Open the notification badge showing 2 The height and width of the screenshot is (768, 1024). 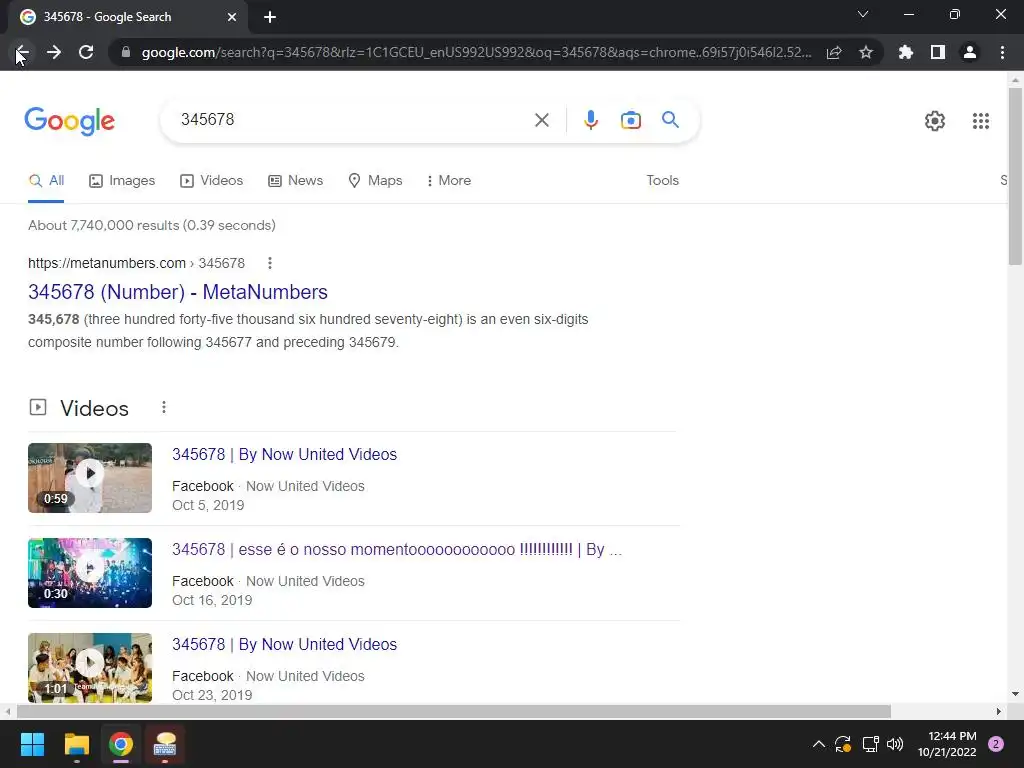pos(996,744)
